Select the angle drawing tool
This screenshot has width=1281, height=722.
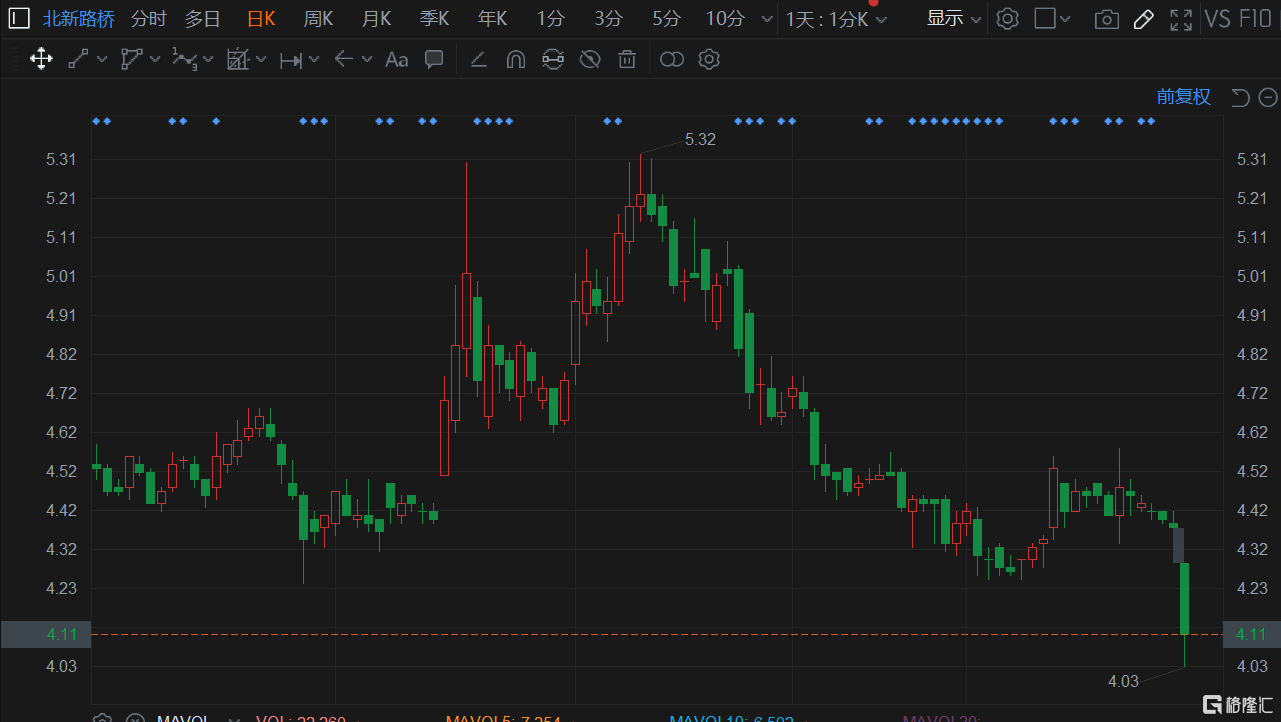[478, 60]
